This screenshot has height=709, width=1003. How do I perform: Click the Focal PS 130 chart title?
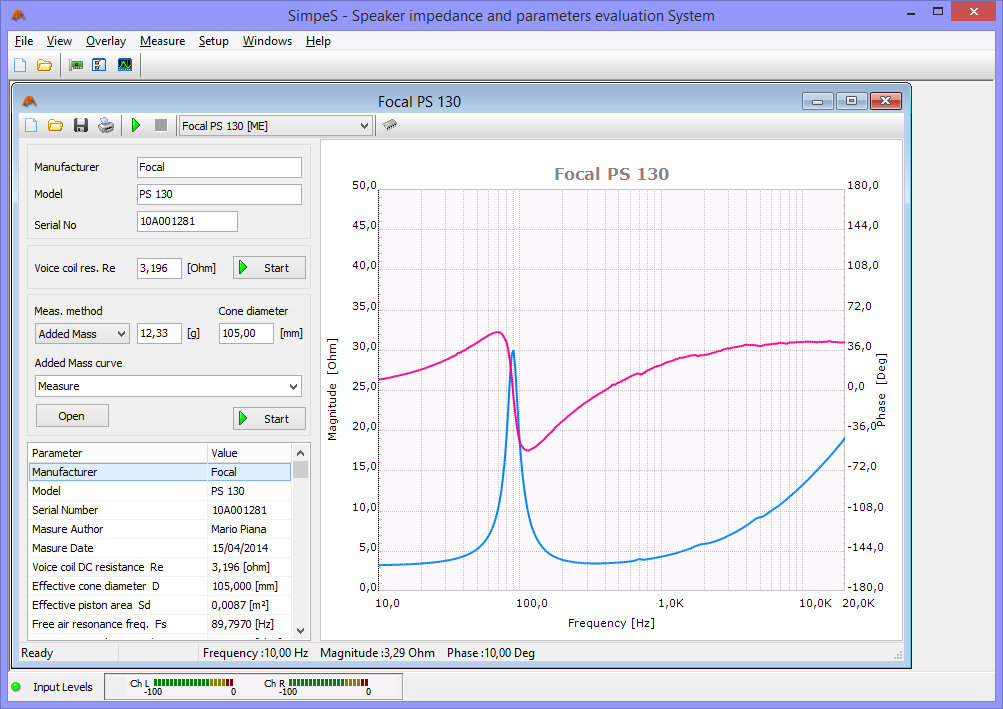[x=612, y=174]
